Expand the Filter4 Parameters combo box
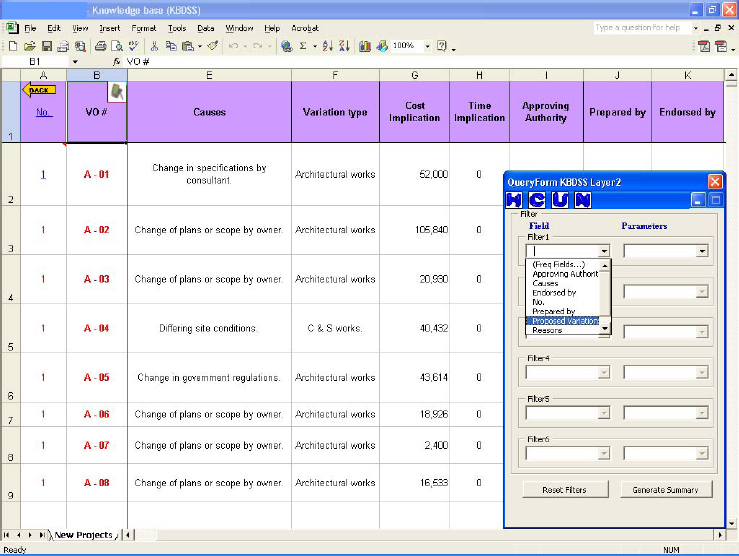739x556 pixels. click(x=702, y=373)
